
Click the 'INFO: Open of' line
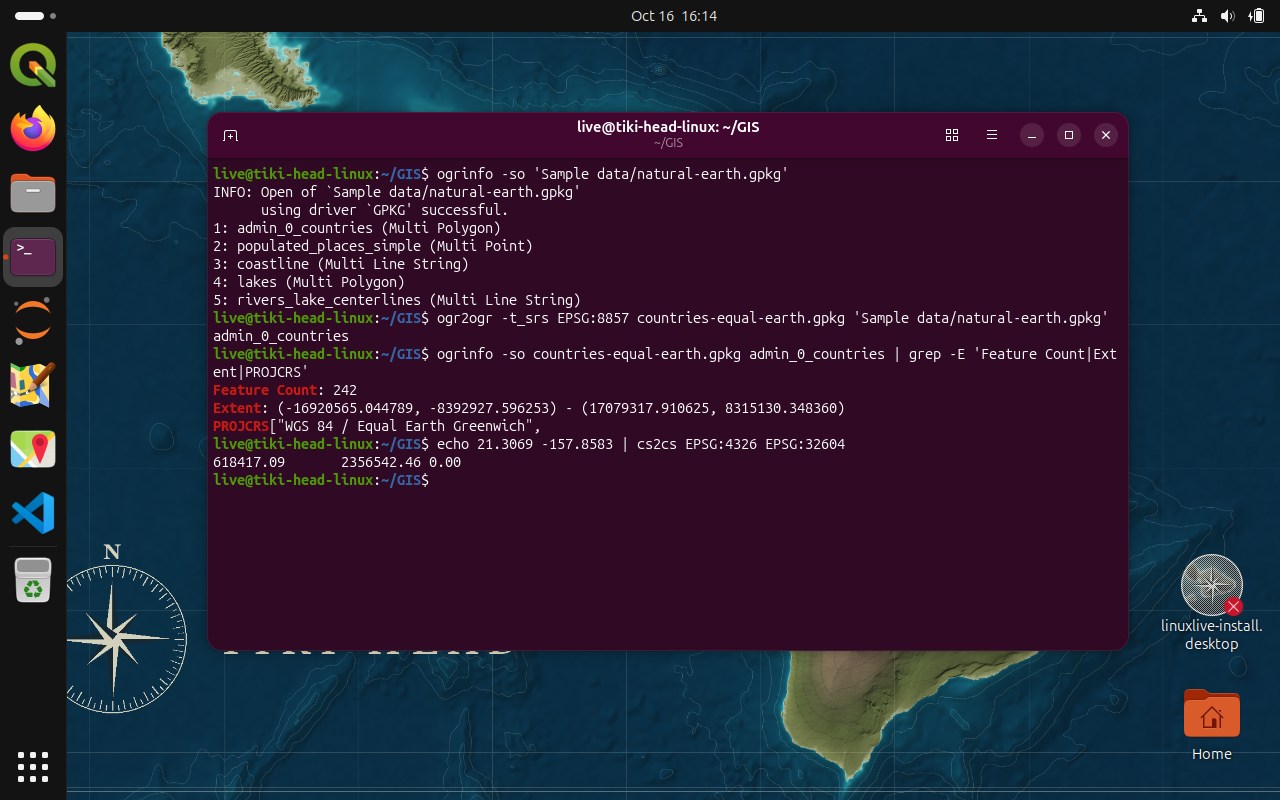click(397, 192)
